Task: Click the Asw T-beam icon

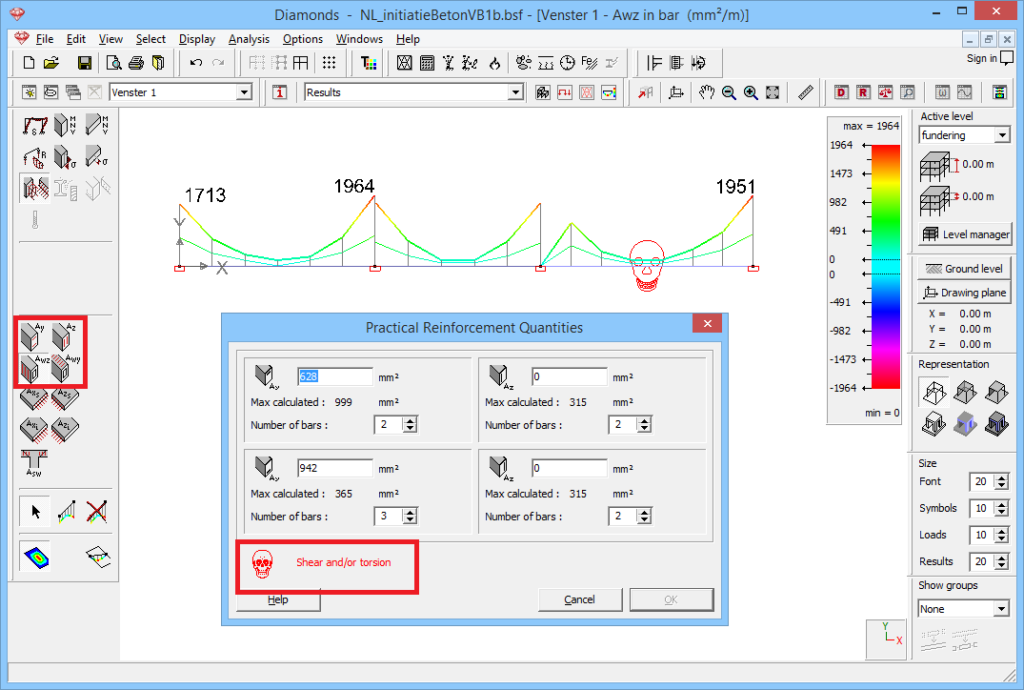Action: (33, 462)
